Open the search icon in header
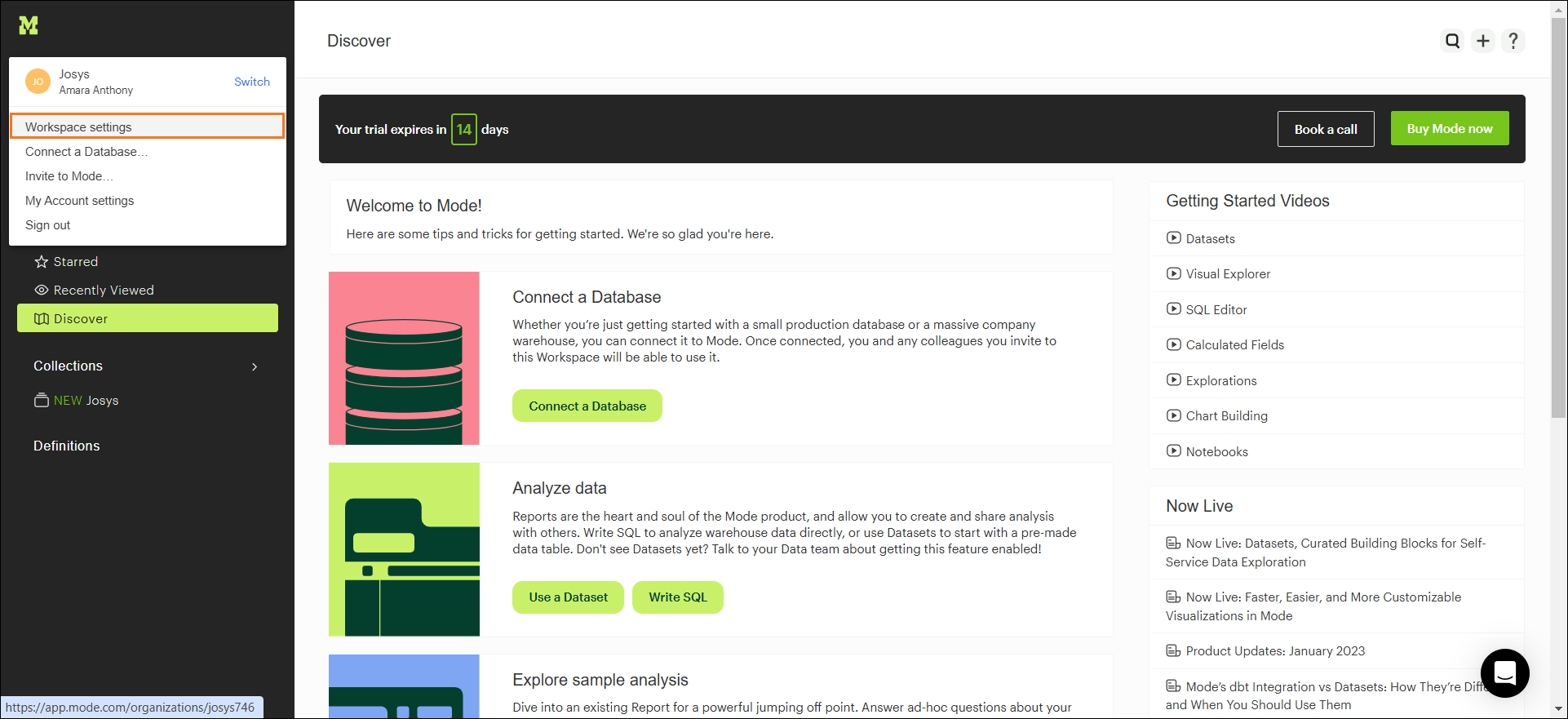 point(1453,41)
